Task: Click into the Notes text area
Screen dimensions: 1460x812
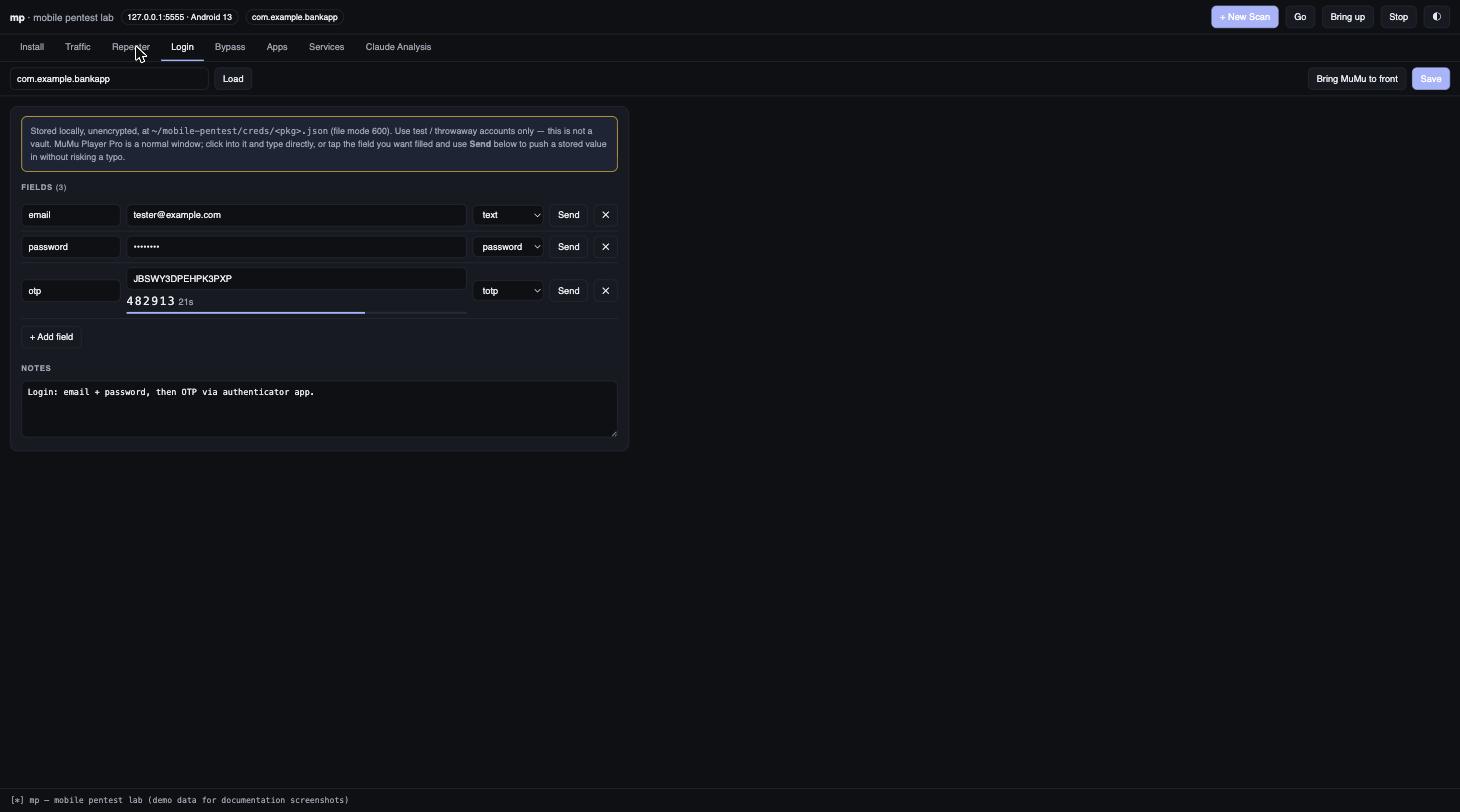Action: coord(319,409)
